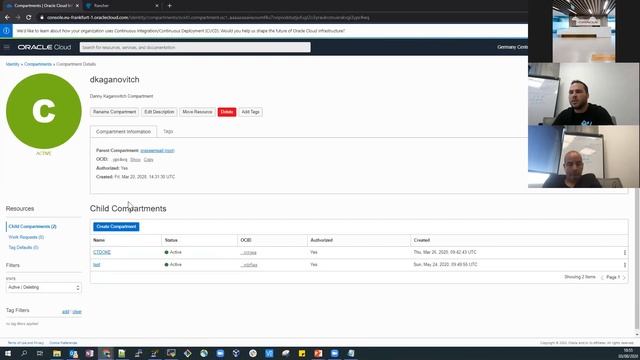Open the yellow Sticky Notes taskbar icon
The width and height of the screenshot is (640, 360).
tap(302, 353)
